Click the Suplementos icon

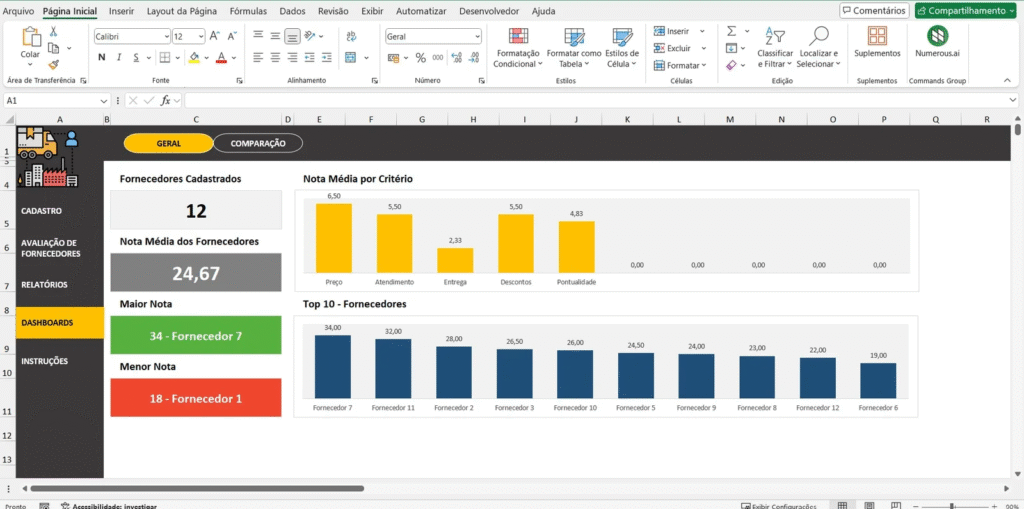[877, 37]
